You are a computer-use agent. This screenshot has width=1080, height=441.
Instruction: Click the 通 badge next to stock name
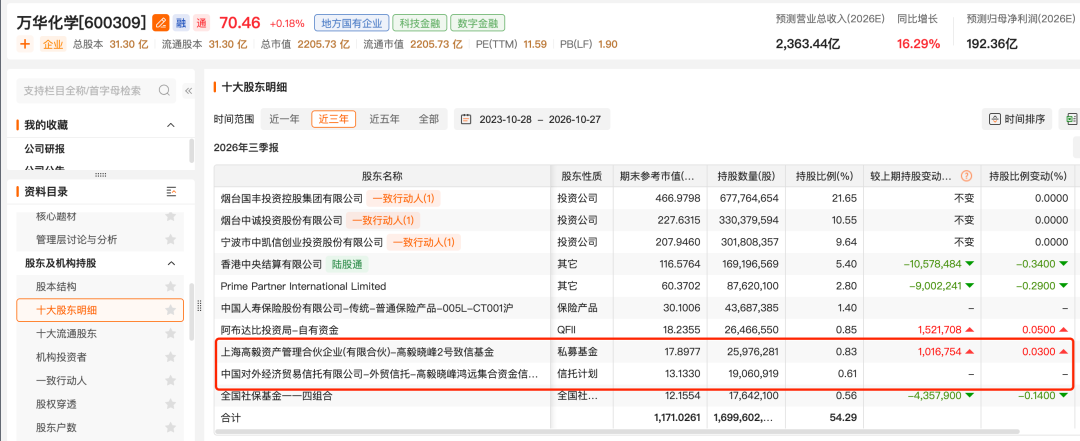[201, 23]
